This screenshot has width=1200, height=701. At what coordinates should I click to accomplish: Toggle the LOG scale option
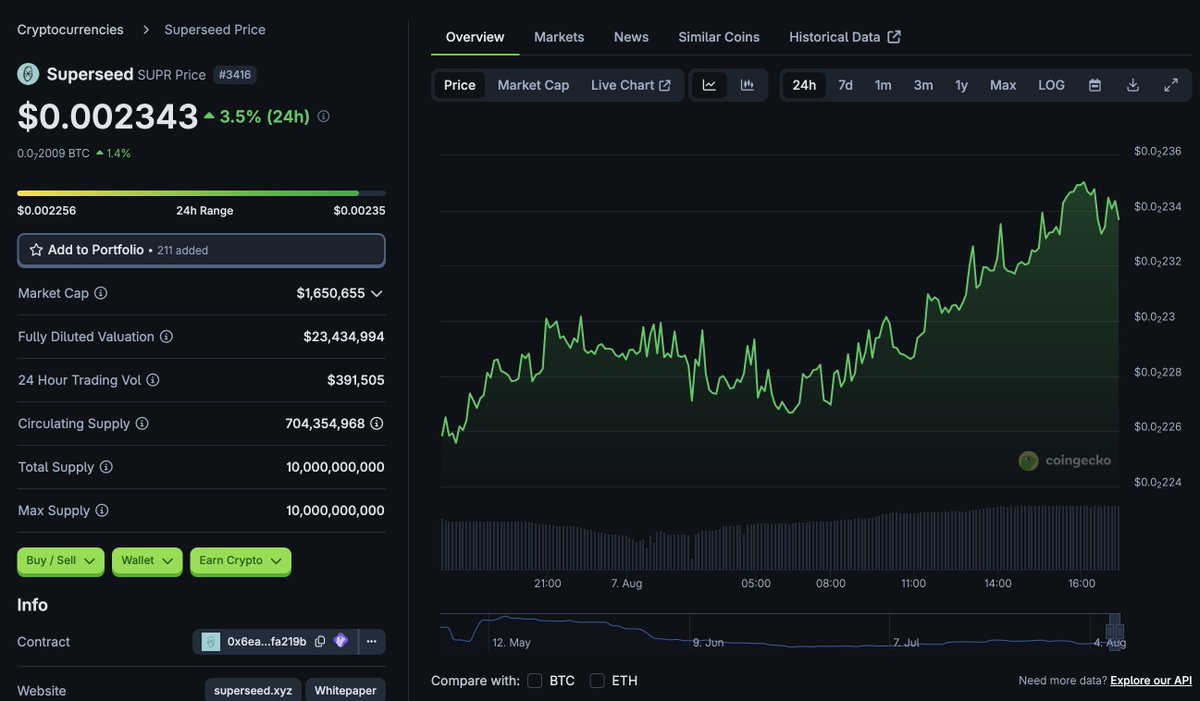coord(1052,85)
